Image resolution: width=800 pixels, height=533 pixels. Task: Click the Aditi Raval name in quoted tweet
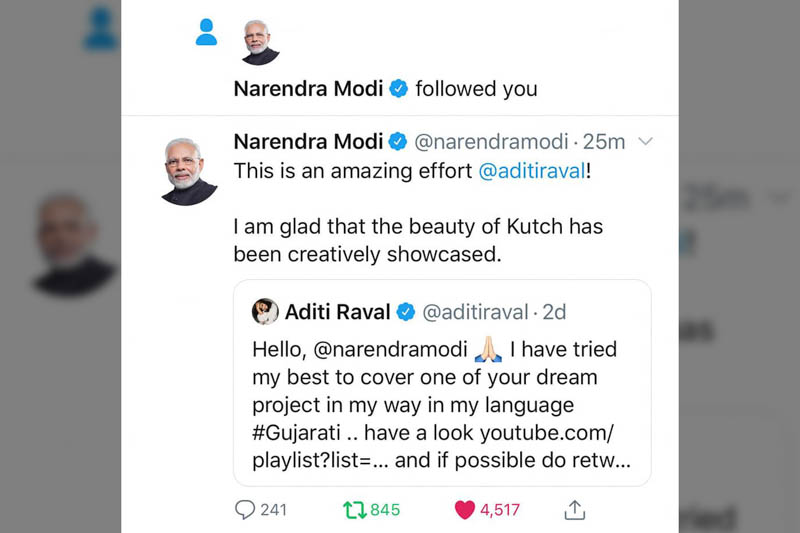click(x=338, y=312)
